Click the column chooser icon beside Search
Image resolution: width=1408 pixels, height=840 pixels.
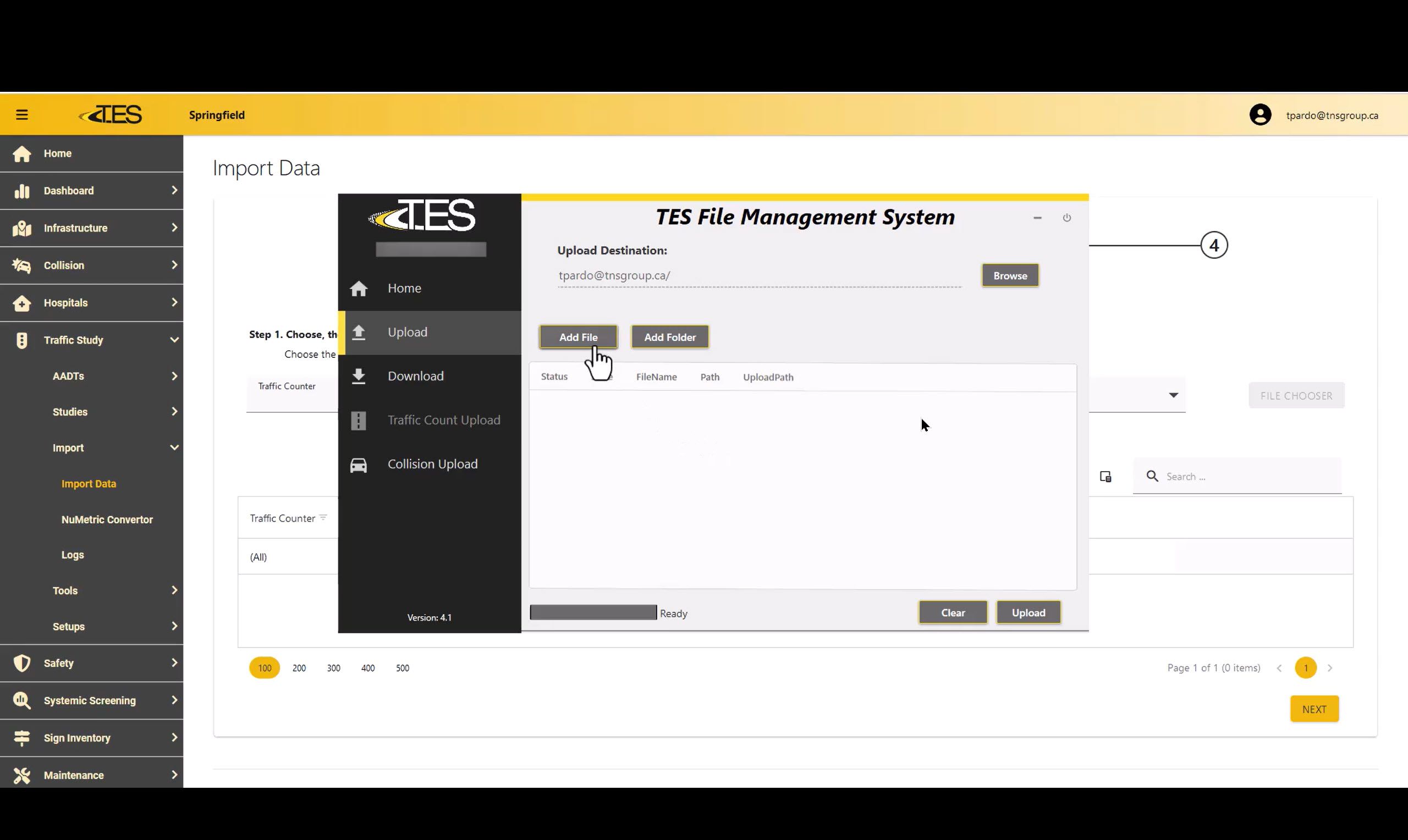pos(1105,477)
